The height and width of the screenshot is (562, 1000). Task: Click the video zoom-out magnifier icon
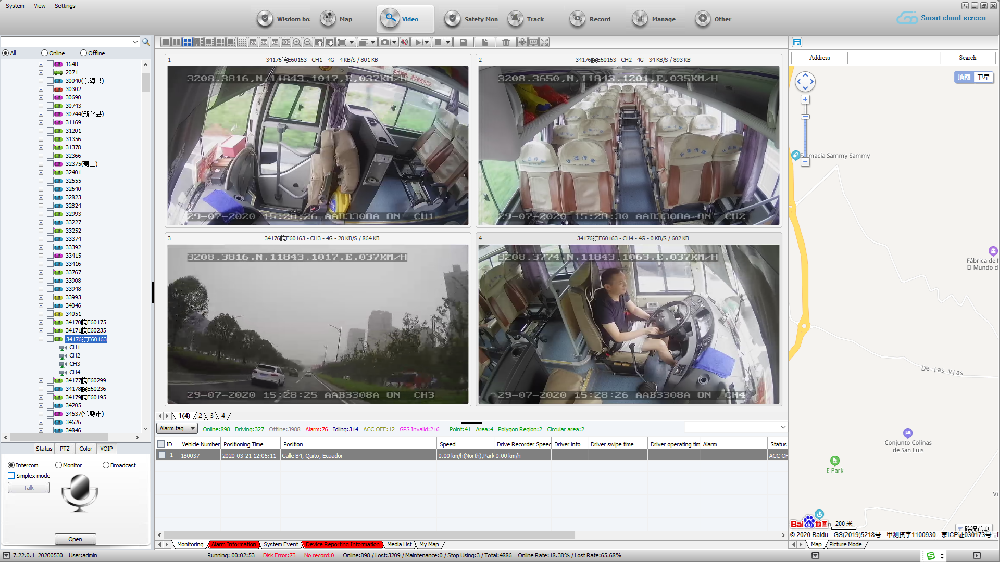coord(307,42)
